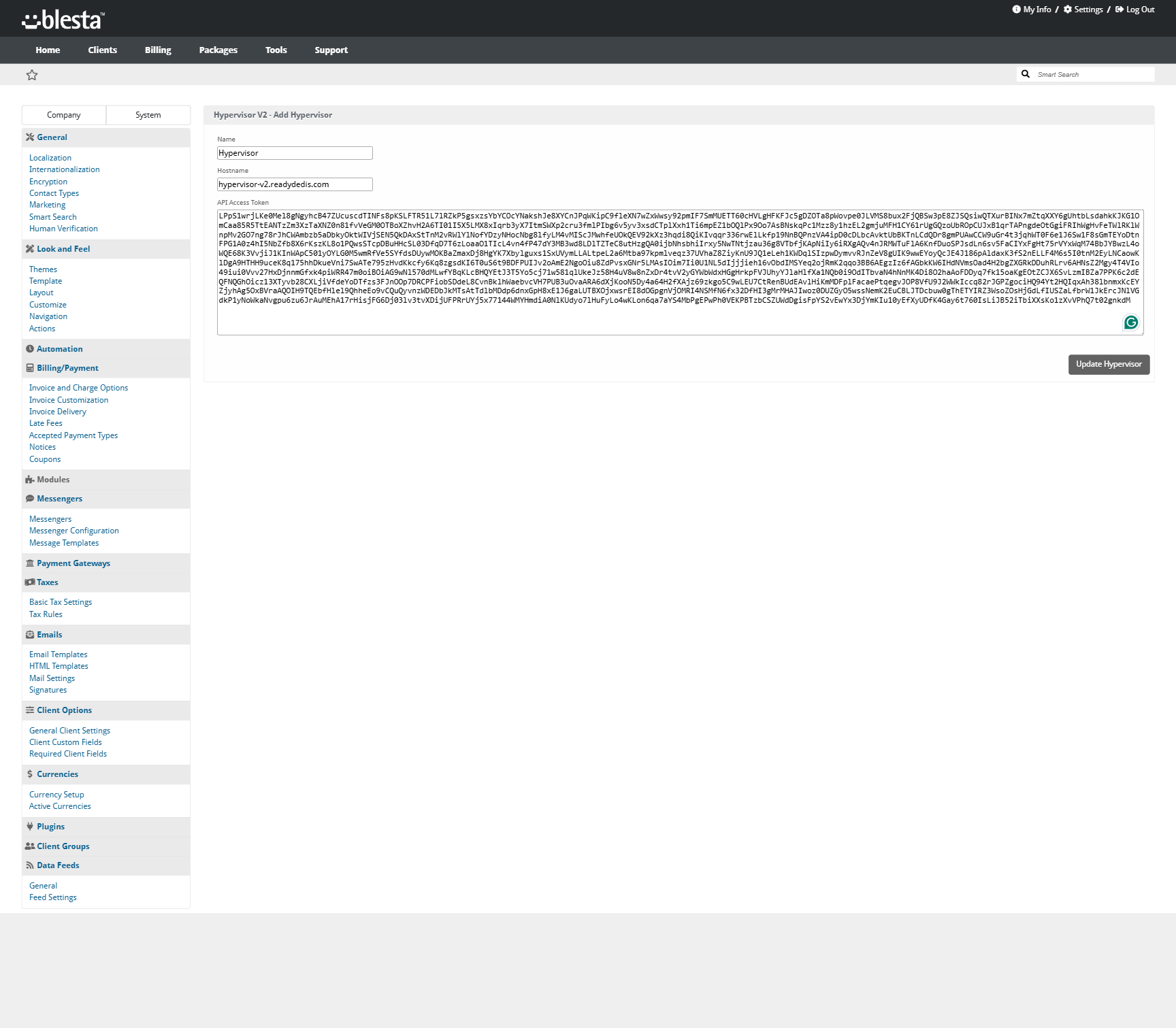
Task: Expand the Payment Gateways section
Action: 73,563
